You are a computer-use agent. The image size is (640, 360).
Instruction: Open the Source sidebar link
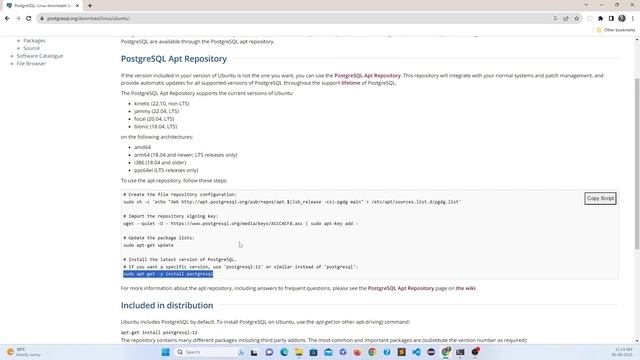point(31,48)
